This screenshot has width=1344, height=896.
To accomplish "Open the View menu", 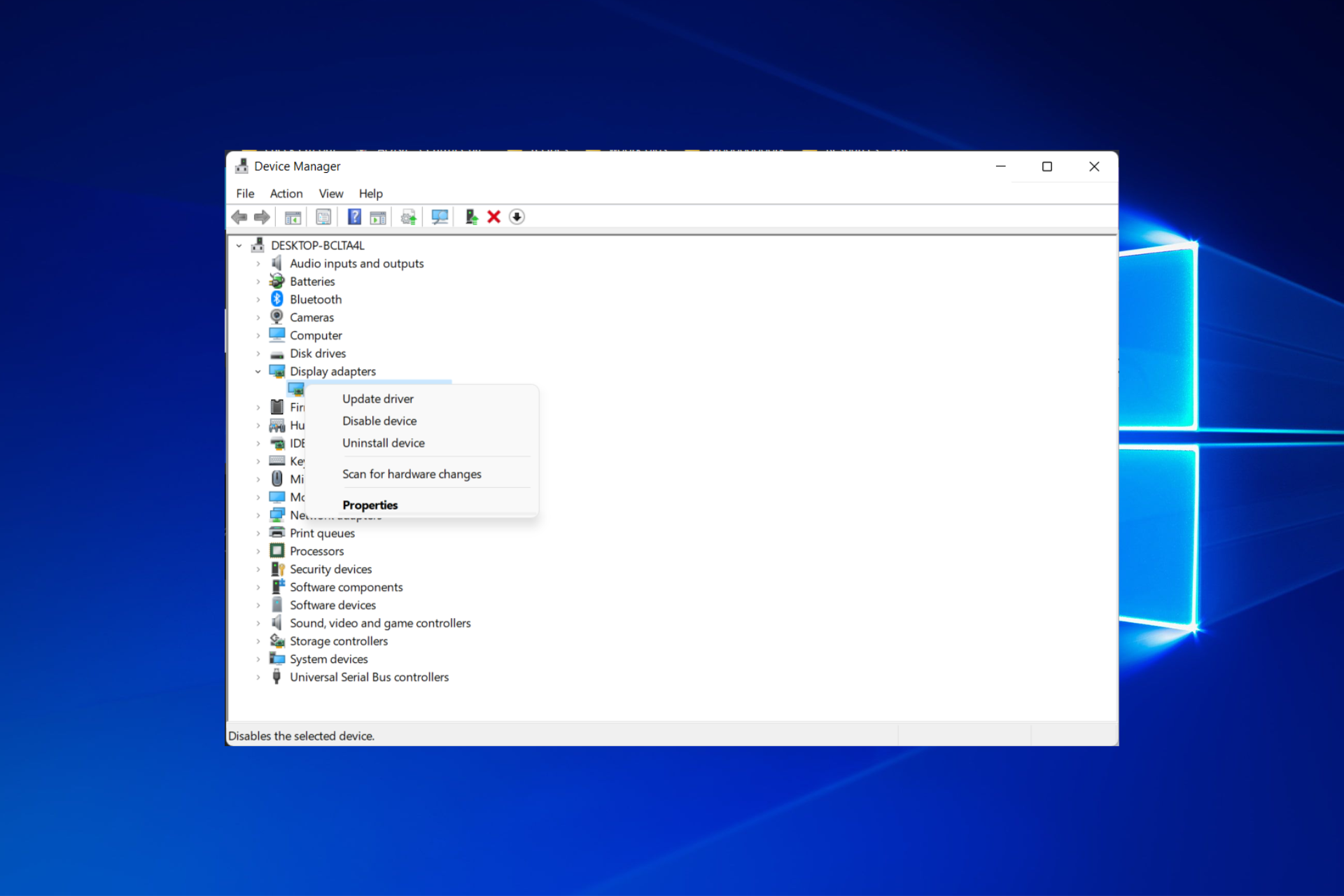I will point(331,193).
